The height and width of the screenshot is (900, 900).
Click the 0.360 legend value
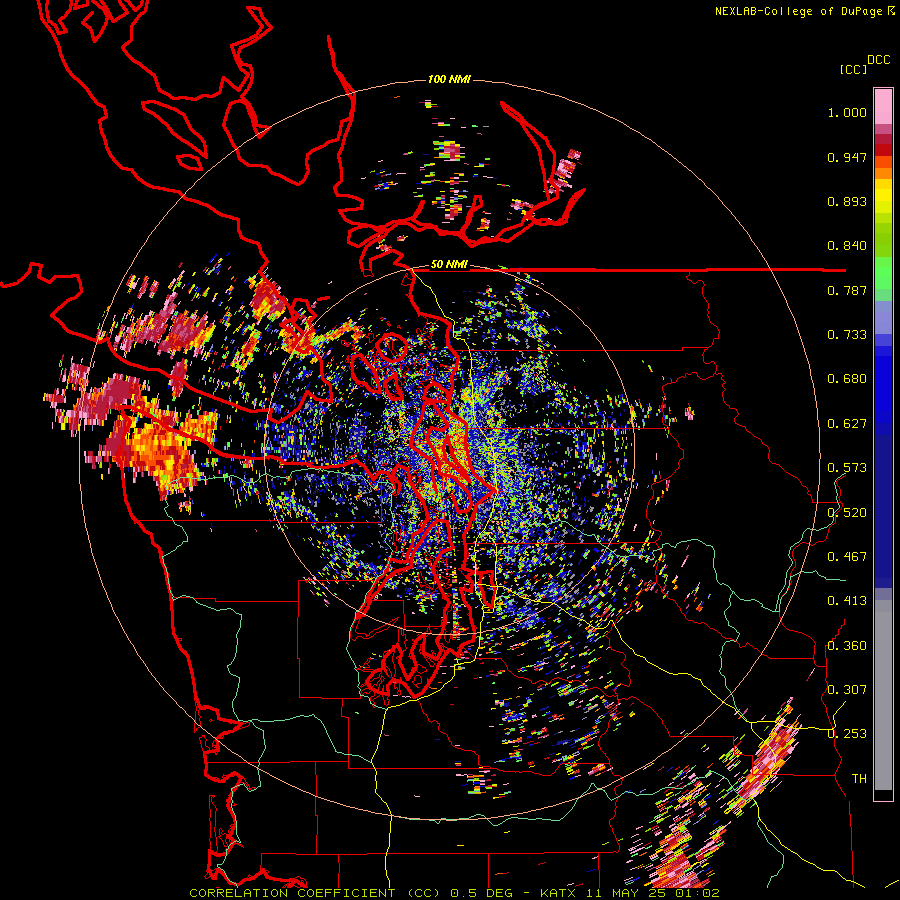(x=847, y=645)
